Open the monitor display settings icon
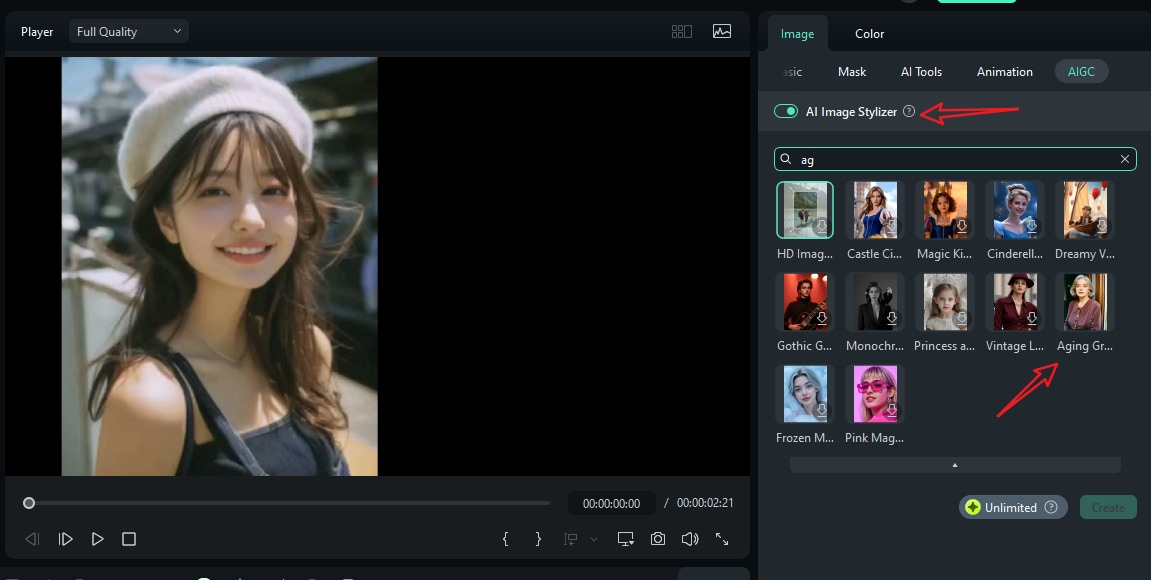The height and width of the screenshot is (580, 1151). pyautogui.click(x=625, y=539)
